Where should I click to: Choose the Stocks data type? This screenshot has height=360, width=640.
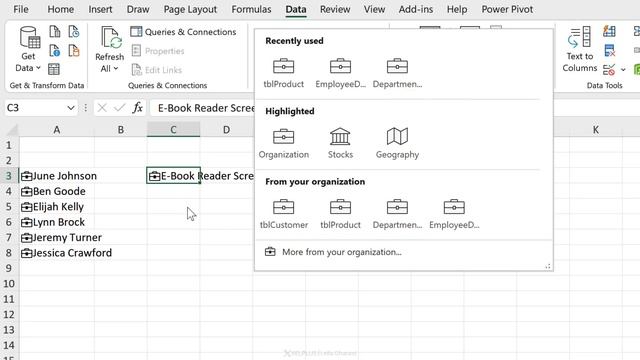click(x=340, y=144)
